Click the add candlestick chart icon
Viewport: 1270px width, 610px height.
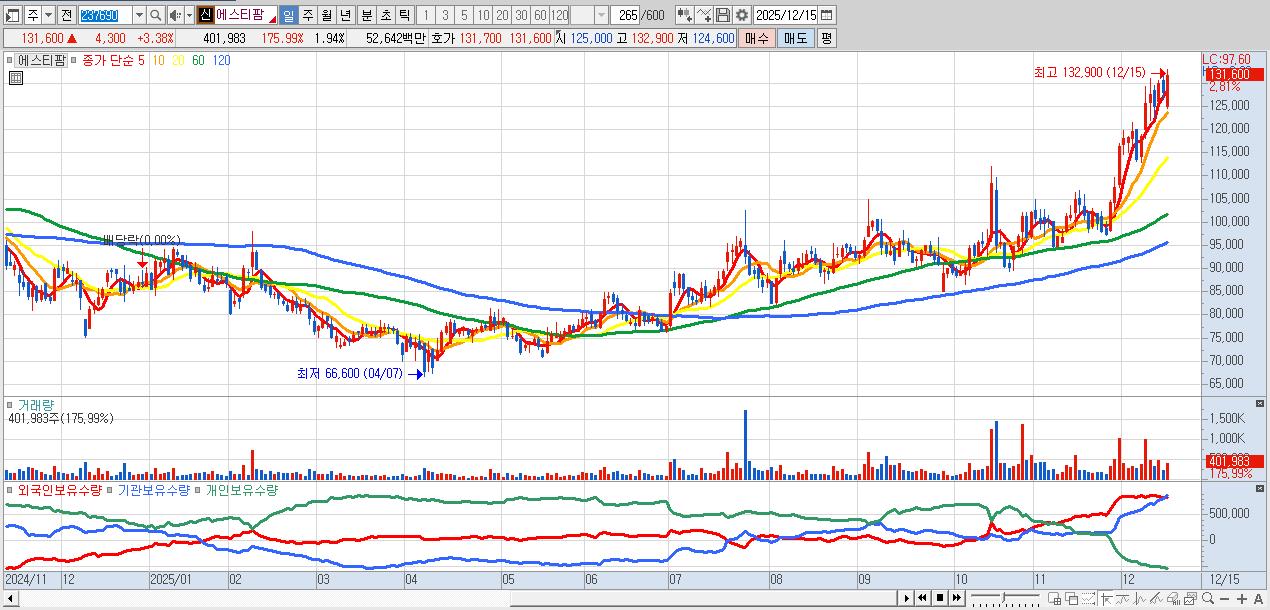pos(685,15)
